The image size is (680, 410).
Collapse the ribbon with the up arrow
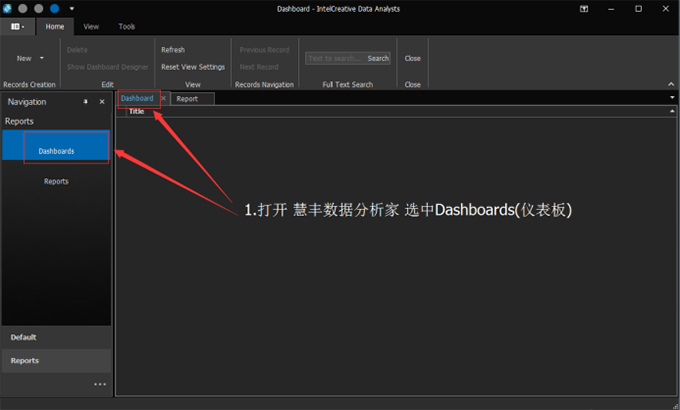[x=671, y=84]
